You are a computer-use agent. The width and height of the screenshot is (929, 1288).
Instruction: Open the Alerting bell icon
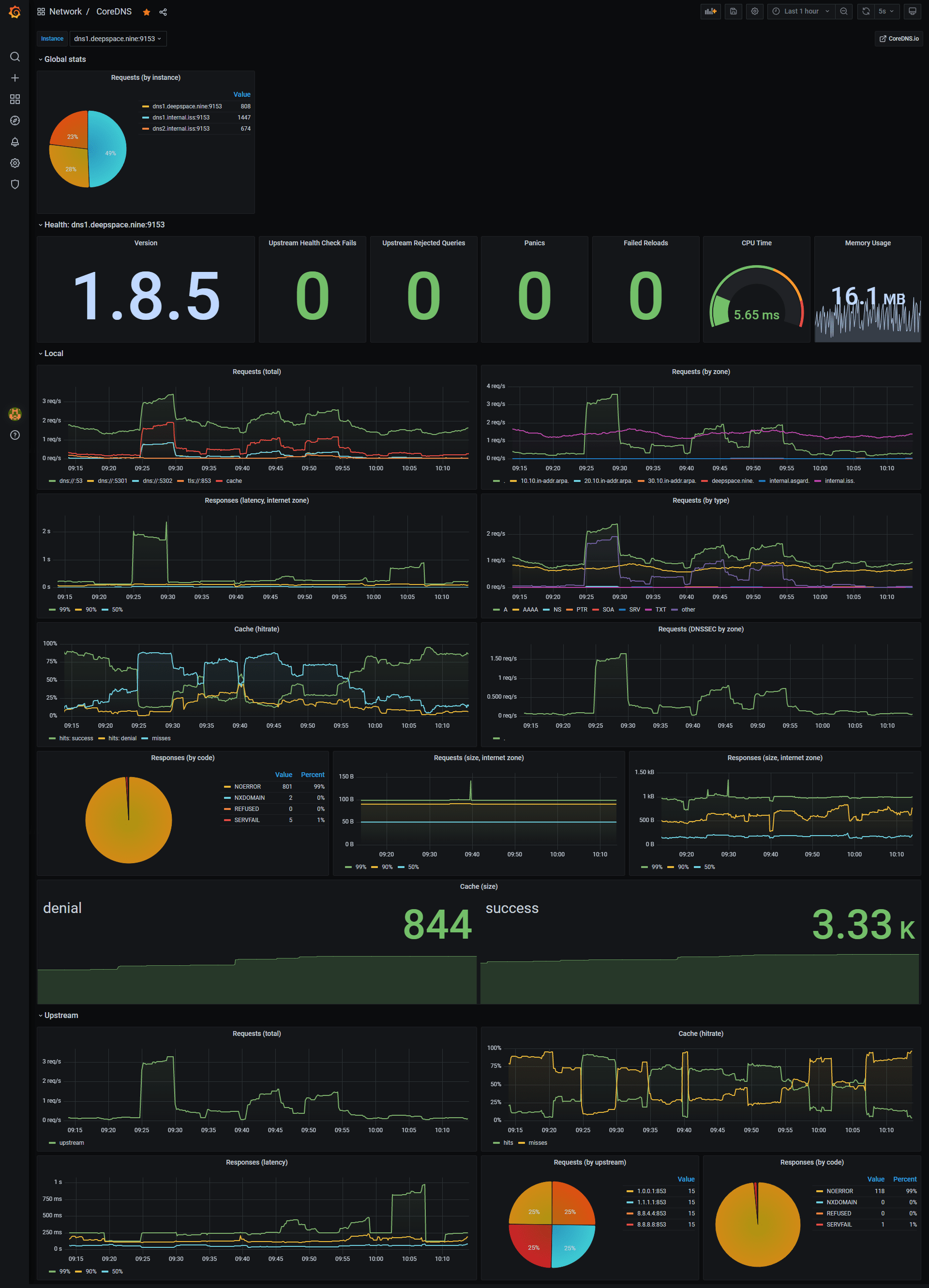(15, 142)
